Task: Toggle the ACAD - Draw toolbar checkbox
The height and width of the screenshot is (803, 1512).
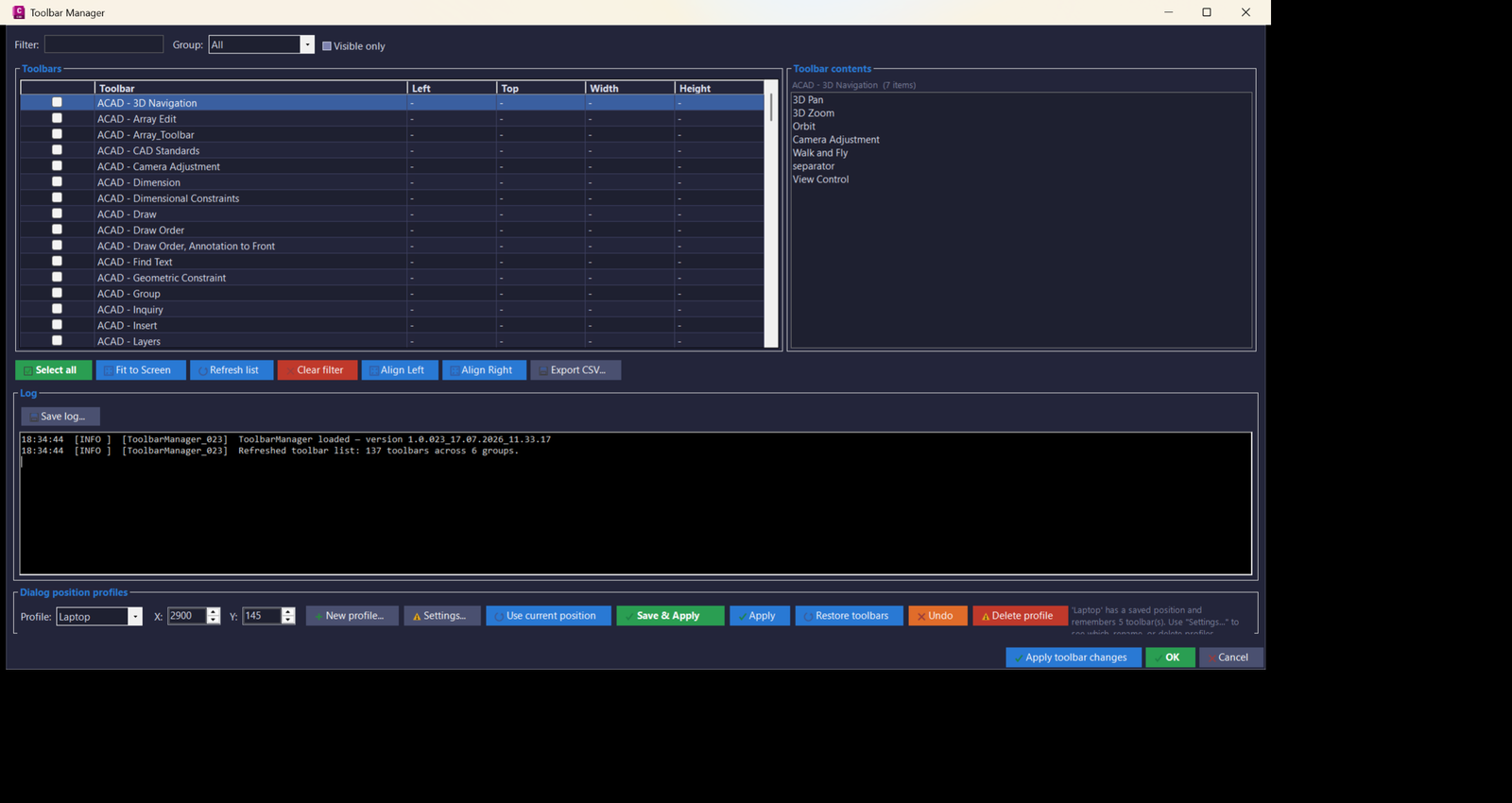Action: pos(57,214)
